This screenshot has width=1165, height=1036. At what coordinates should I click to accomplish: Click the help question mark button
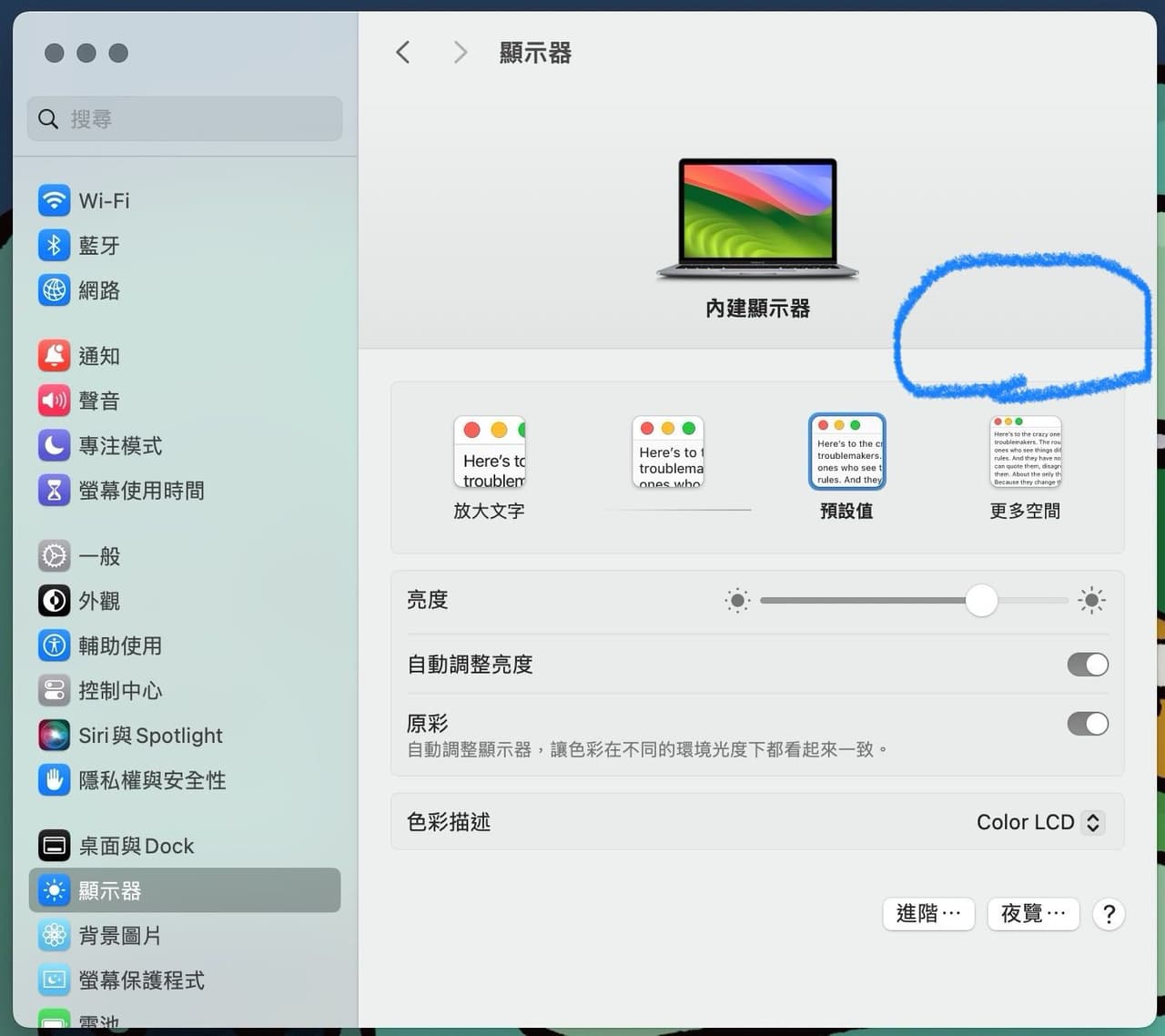[x=1109, y=914]
